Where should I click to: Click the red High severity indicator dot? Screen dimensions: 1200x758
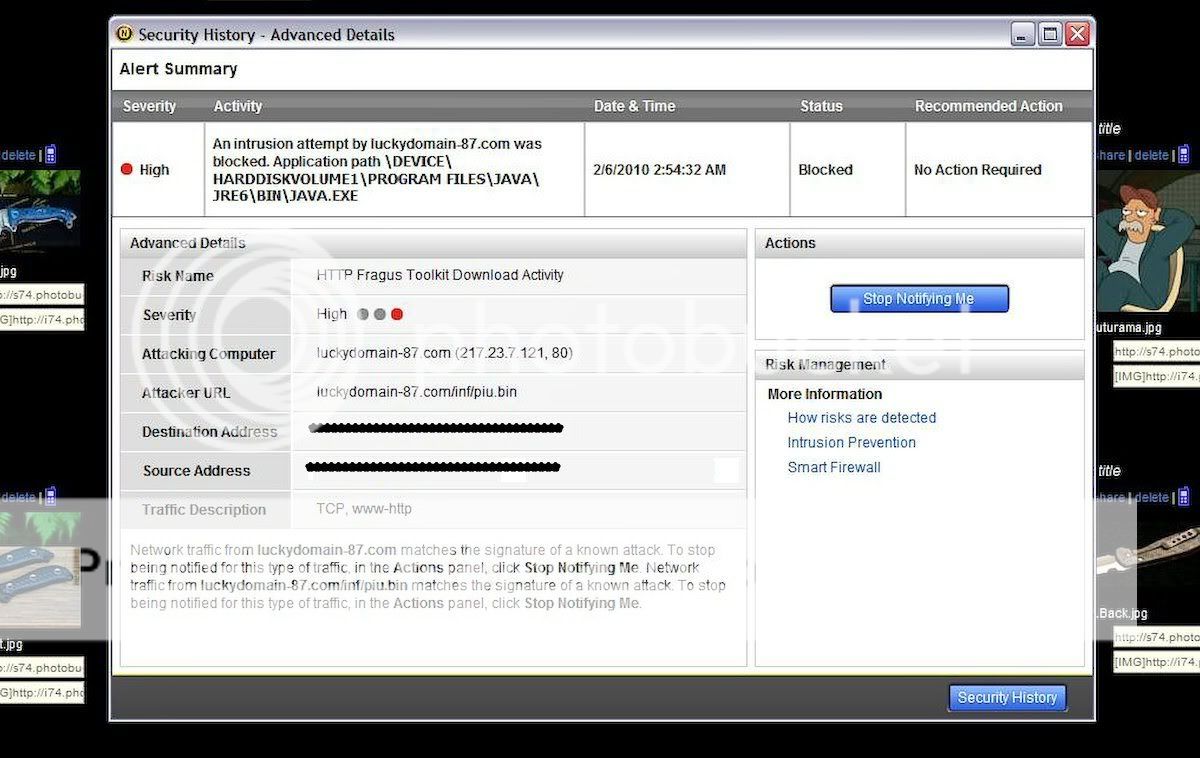pos(126,170)
